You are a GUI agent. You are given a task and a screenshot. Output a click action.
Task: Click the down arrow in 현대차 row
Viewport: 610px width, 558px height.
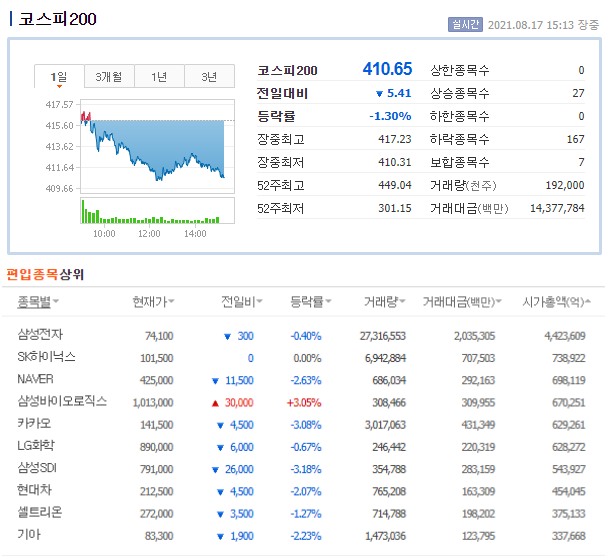[220, 492]
